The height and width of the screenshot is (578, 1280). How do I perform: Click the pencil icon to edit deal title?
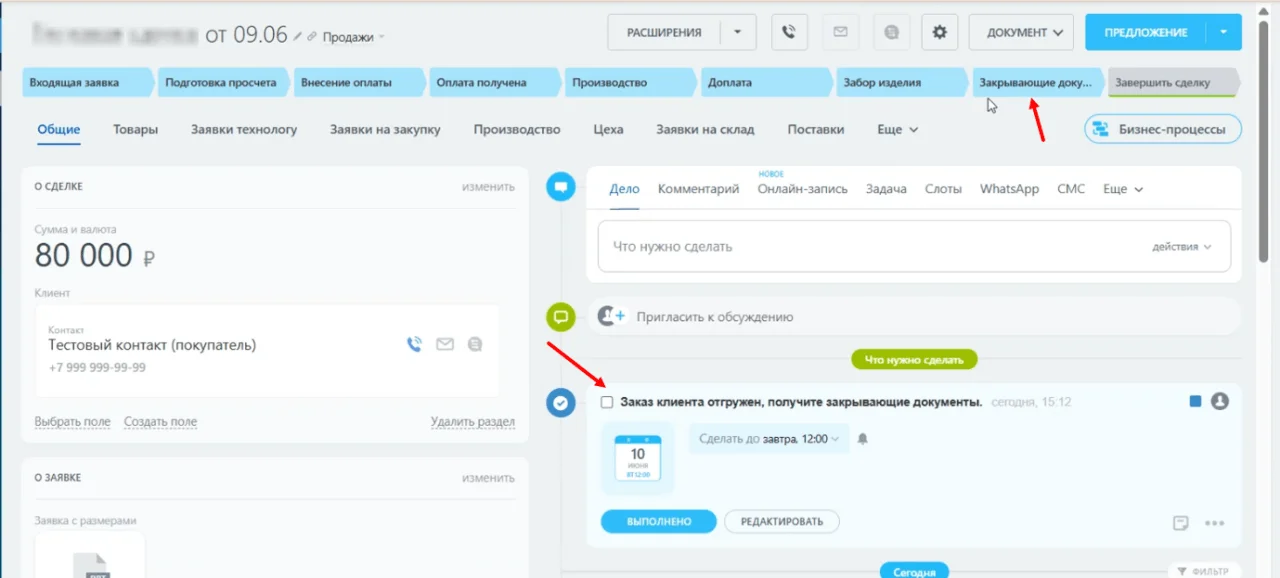point(297,36)
